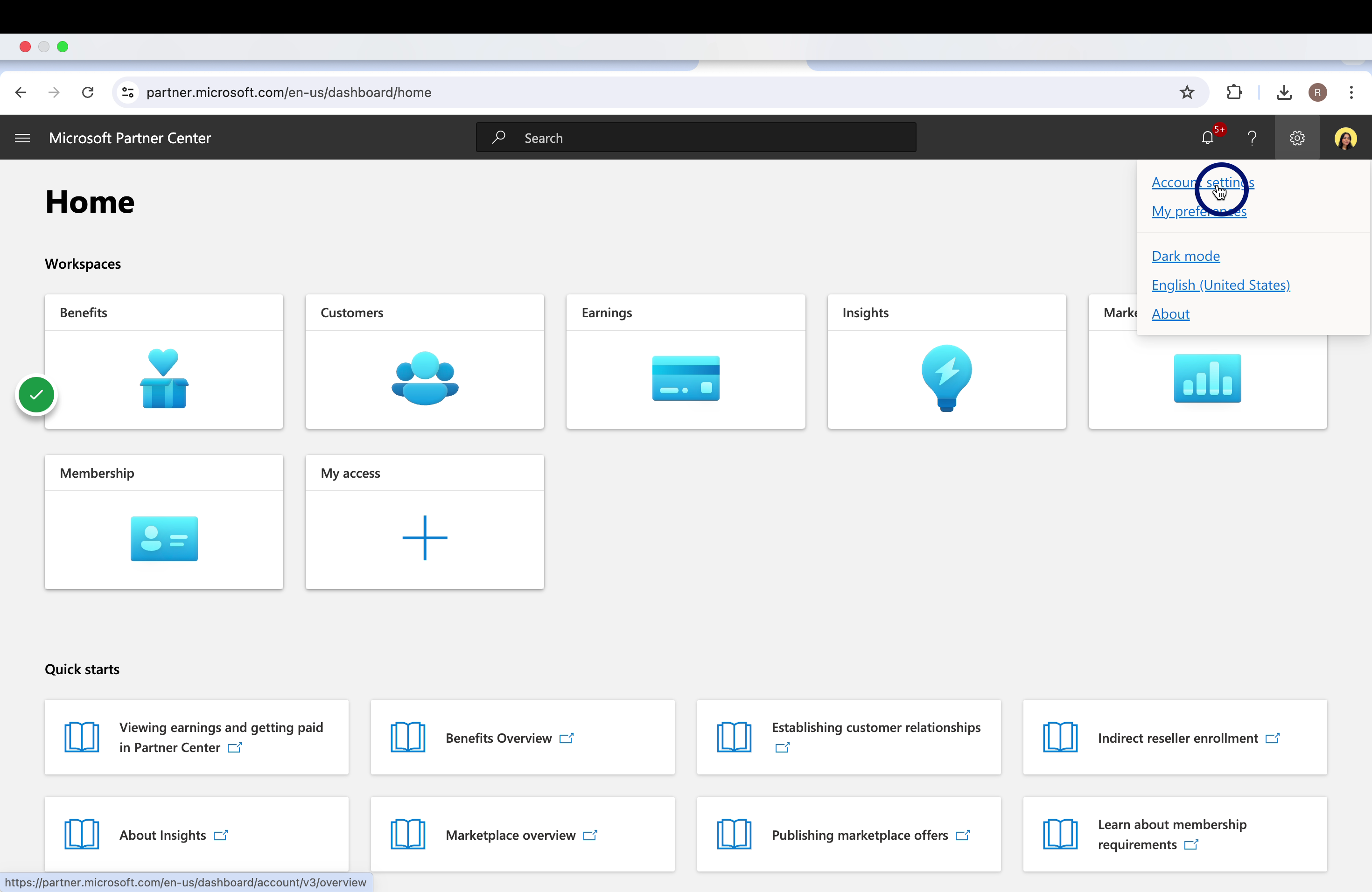Select Account settings menu item
The image size is (1372, 892).
click(1203, 183)
